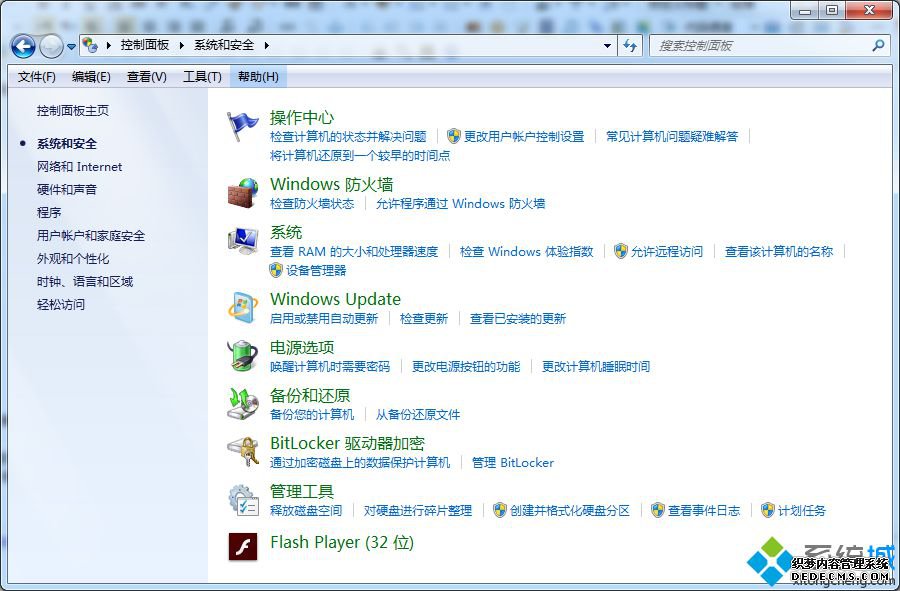This screenshot has width=900, height=591.
Task: Open 外观和个性化 in sidebar
Action: tap(73, 259)
